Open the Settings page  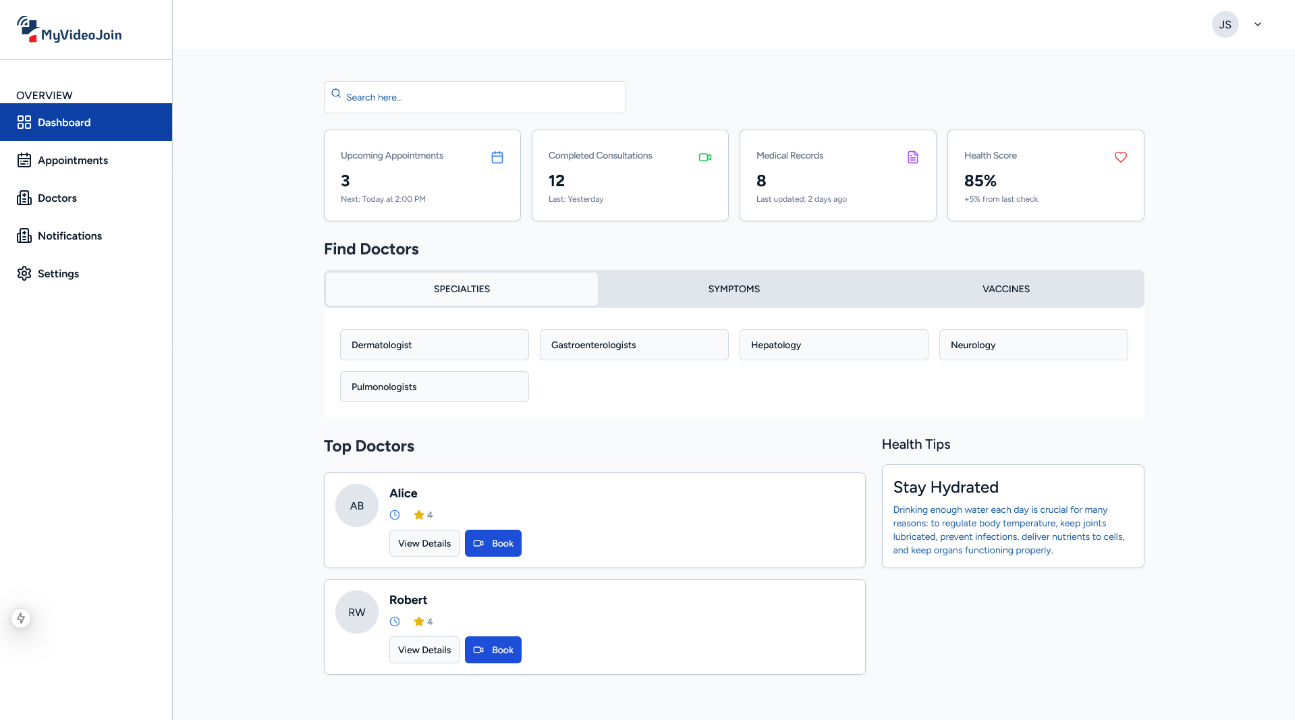point(86,273)
